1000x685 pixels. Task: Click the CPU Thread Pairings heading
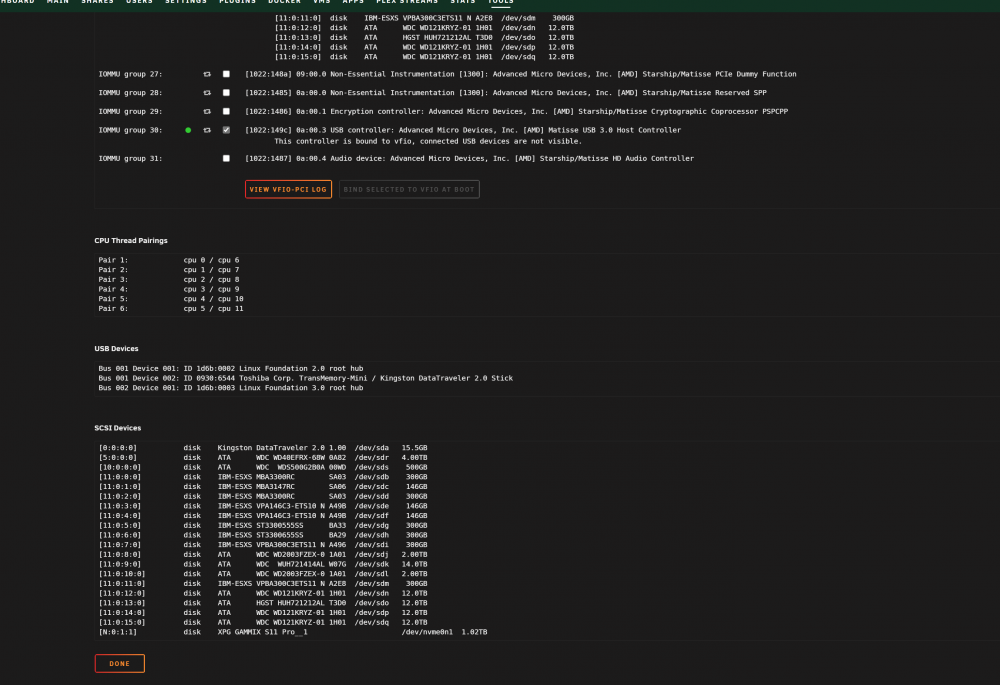coord(131,240)
